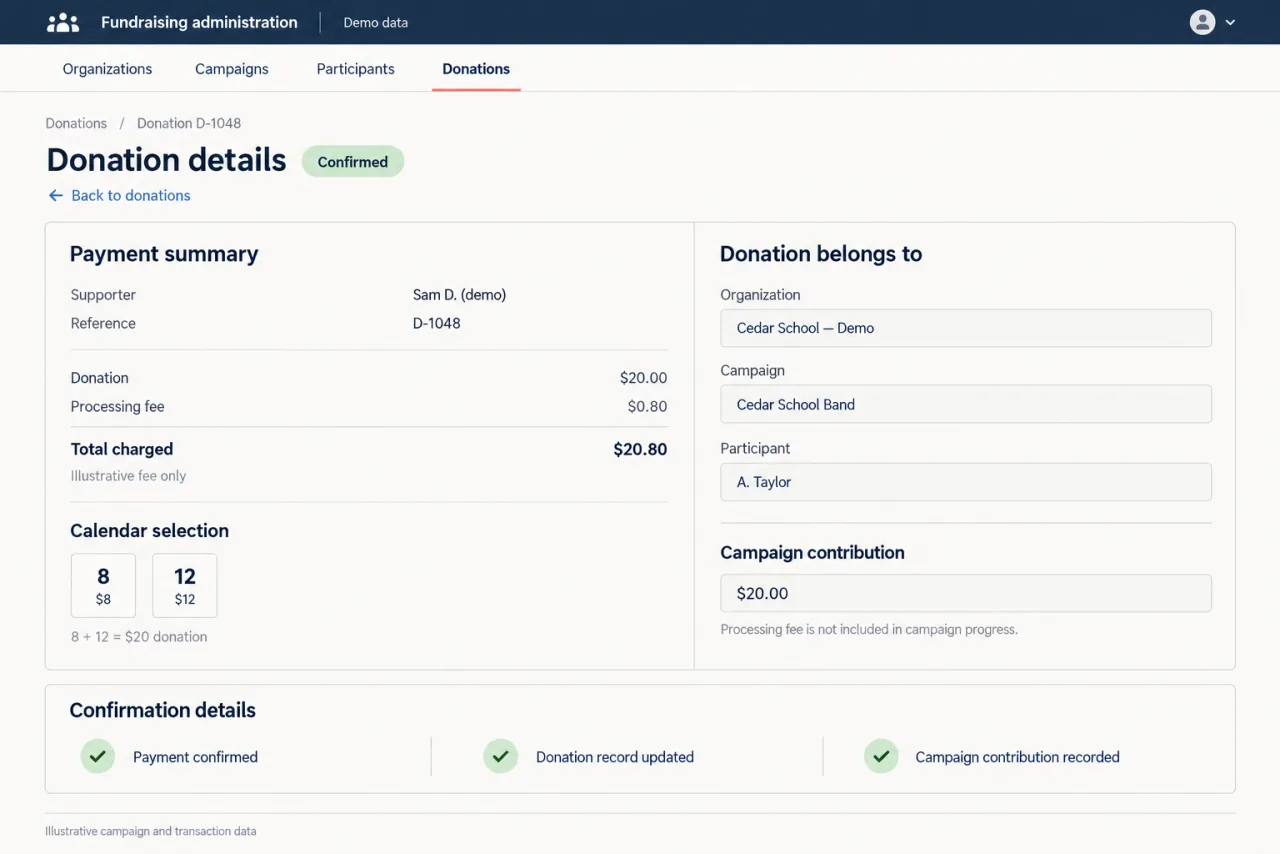Select the Donations tab
Viewport: 1280px width, 854px height.
(x=476, y=69)
